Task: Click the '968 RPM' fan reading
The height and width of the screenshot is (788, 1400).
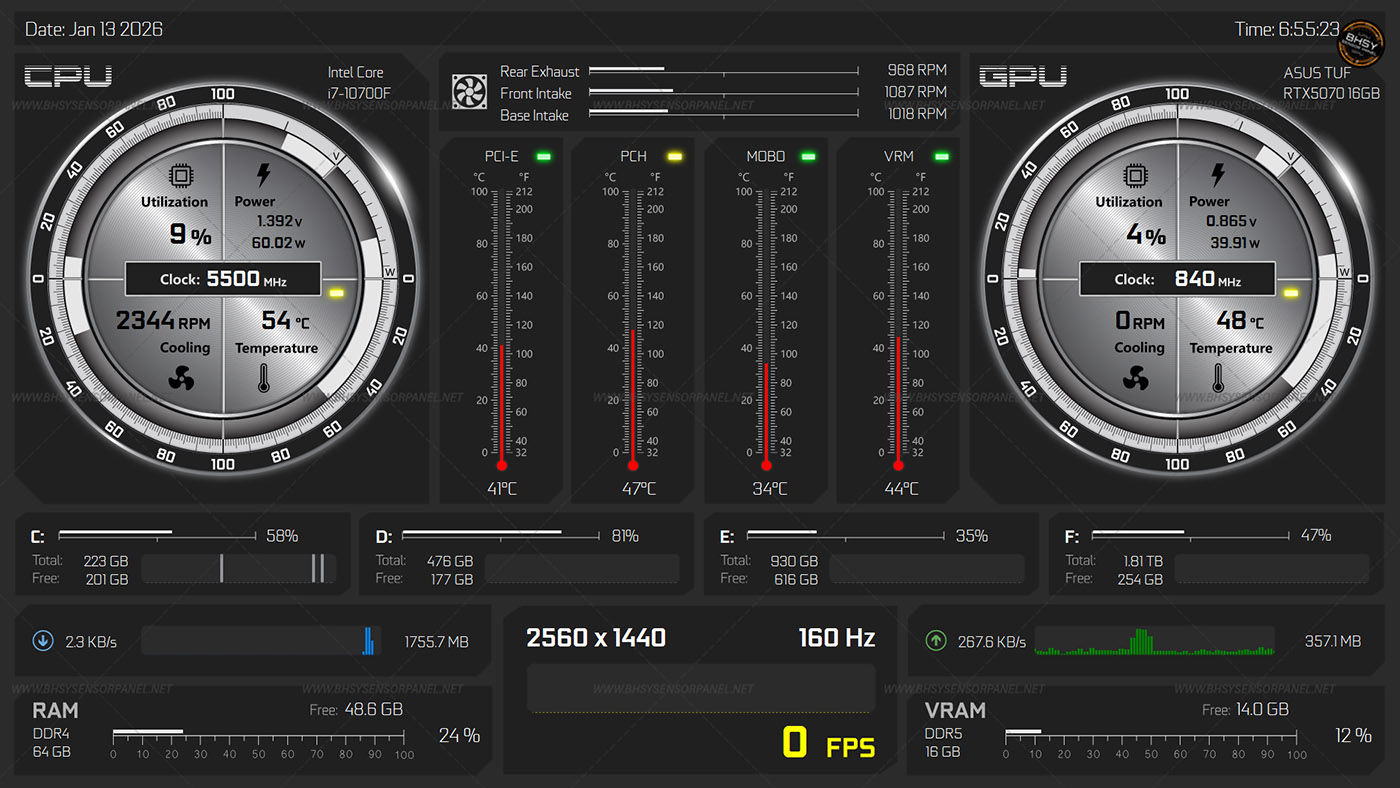Action: coord(917,70)
